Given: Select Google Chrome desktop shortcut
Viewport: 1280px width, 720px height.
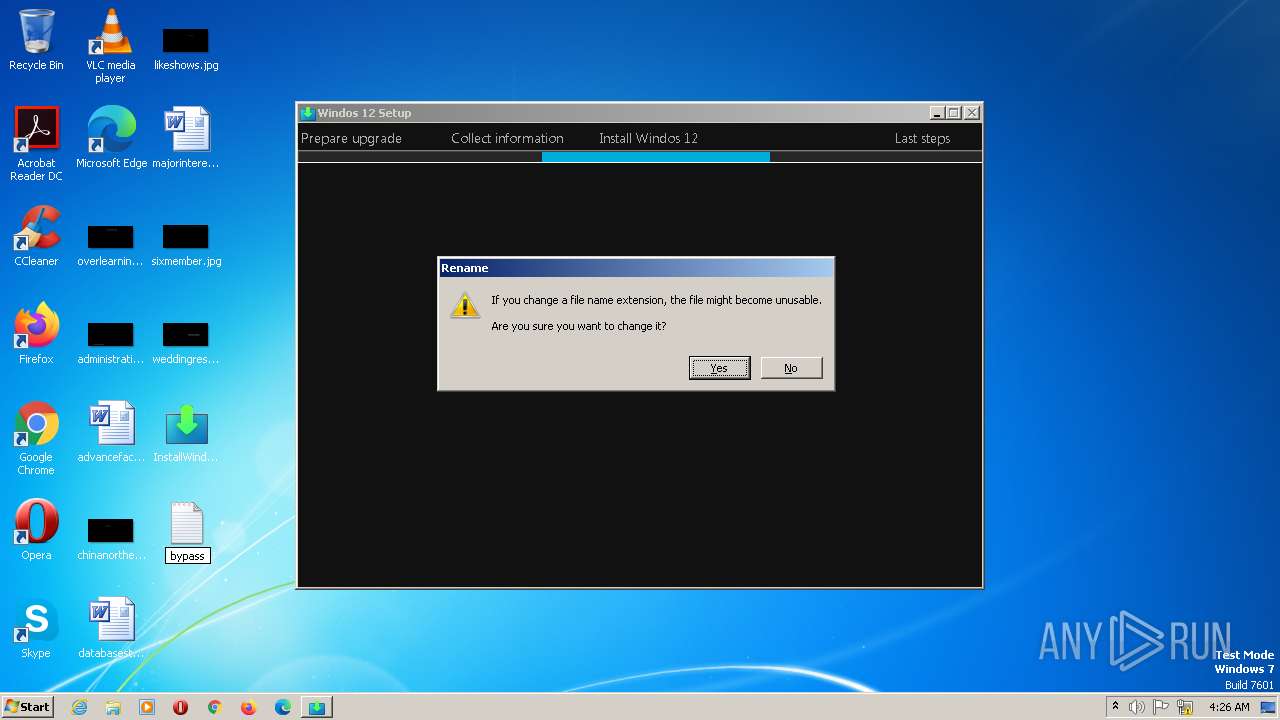Looking at the screenshot, I should [36, 438].
